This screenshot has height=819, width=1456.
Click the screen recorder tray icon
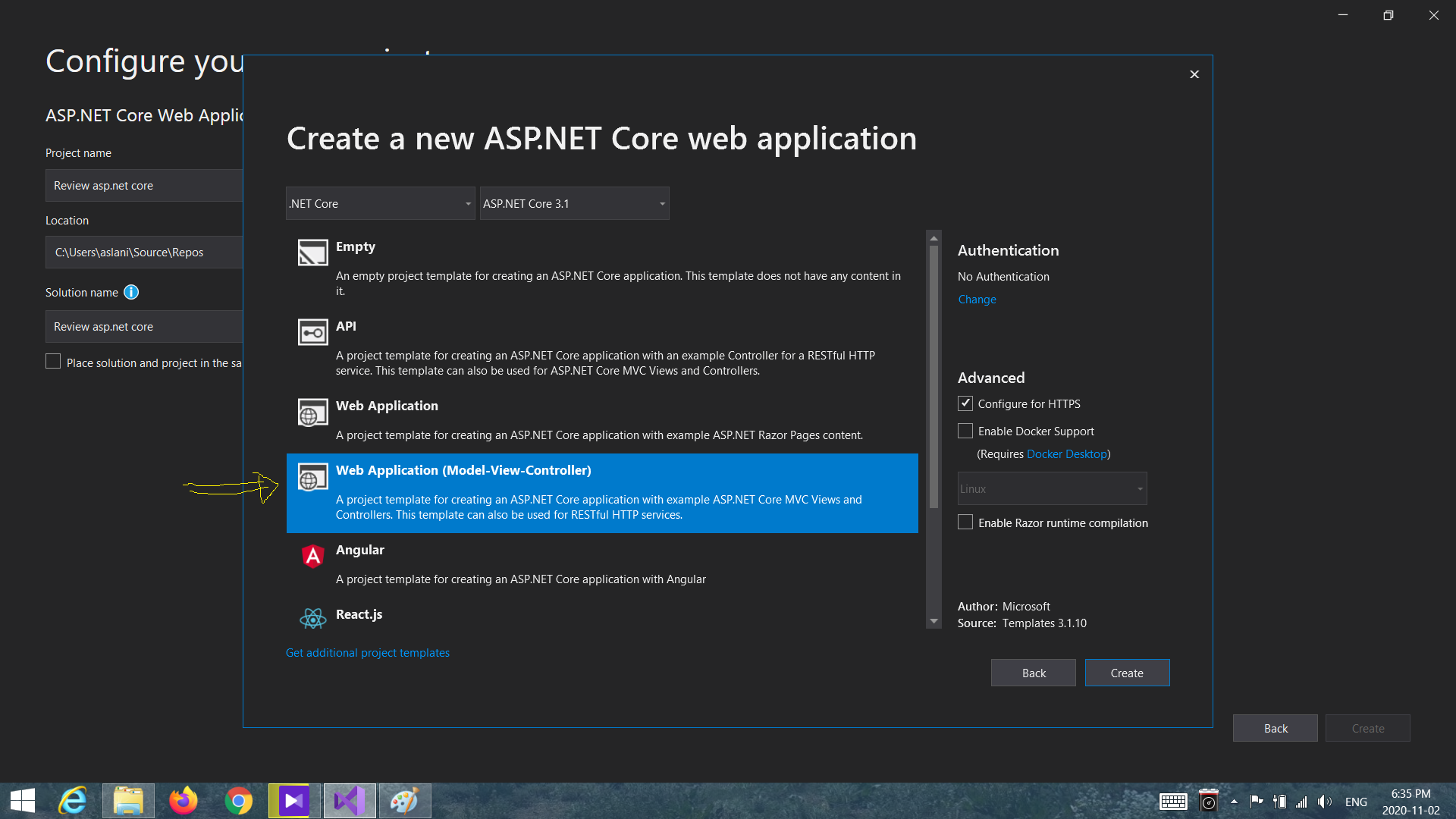tap(1209, 801)
